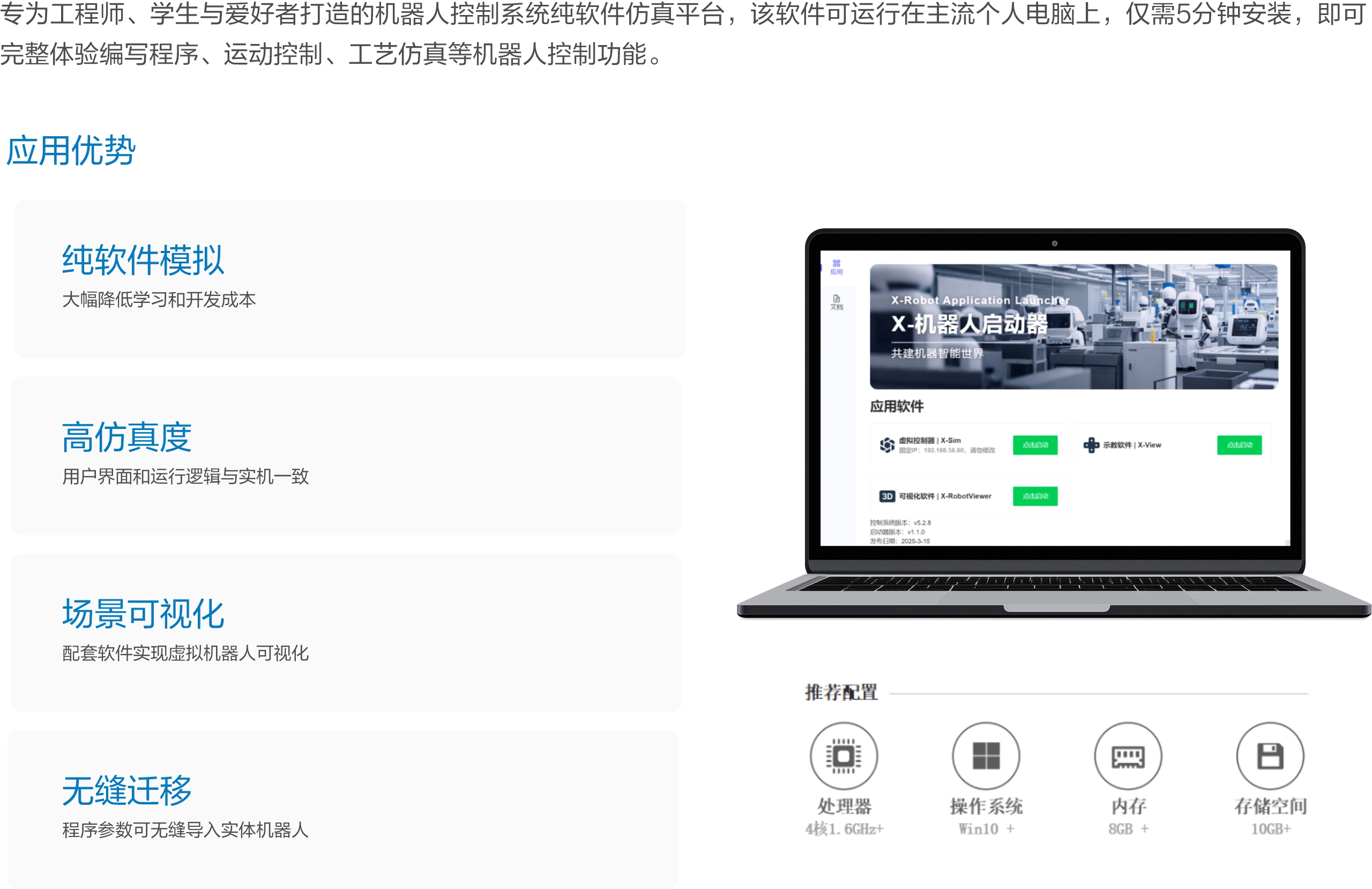1372x889 pixels.
Task: Click the 10GB+ storage spec
Action: tap(1271, 829)
